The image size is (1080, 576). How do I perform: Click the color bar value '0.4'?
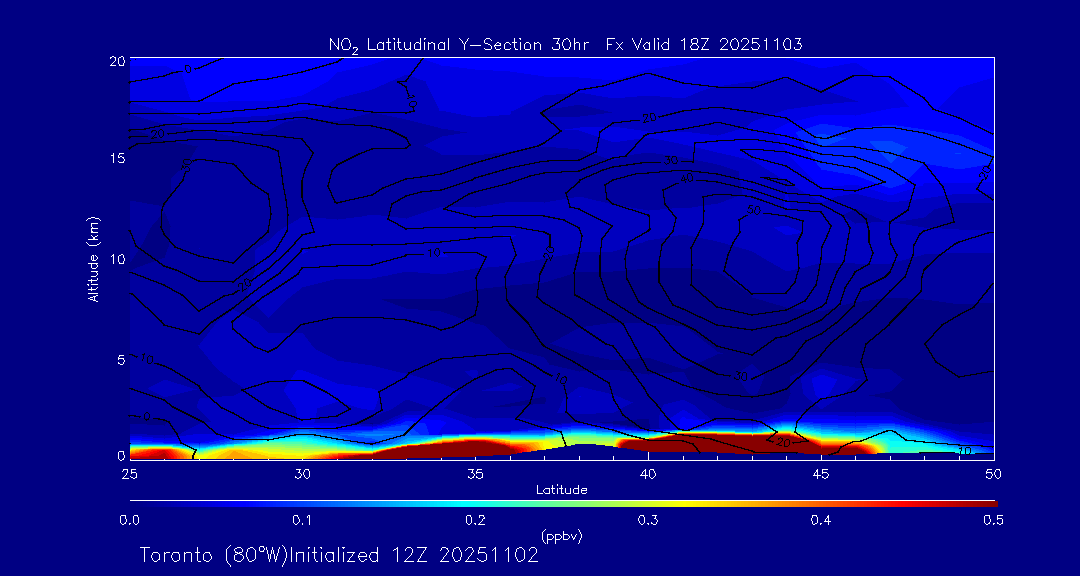coord(820,522)
